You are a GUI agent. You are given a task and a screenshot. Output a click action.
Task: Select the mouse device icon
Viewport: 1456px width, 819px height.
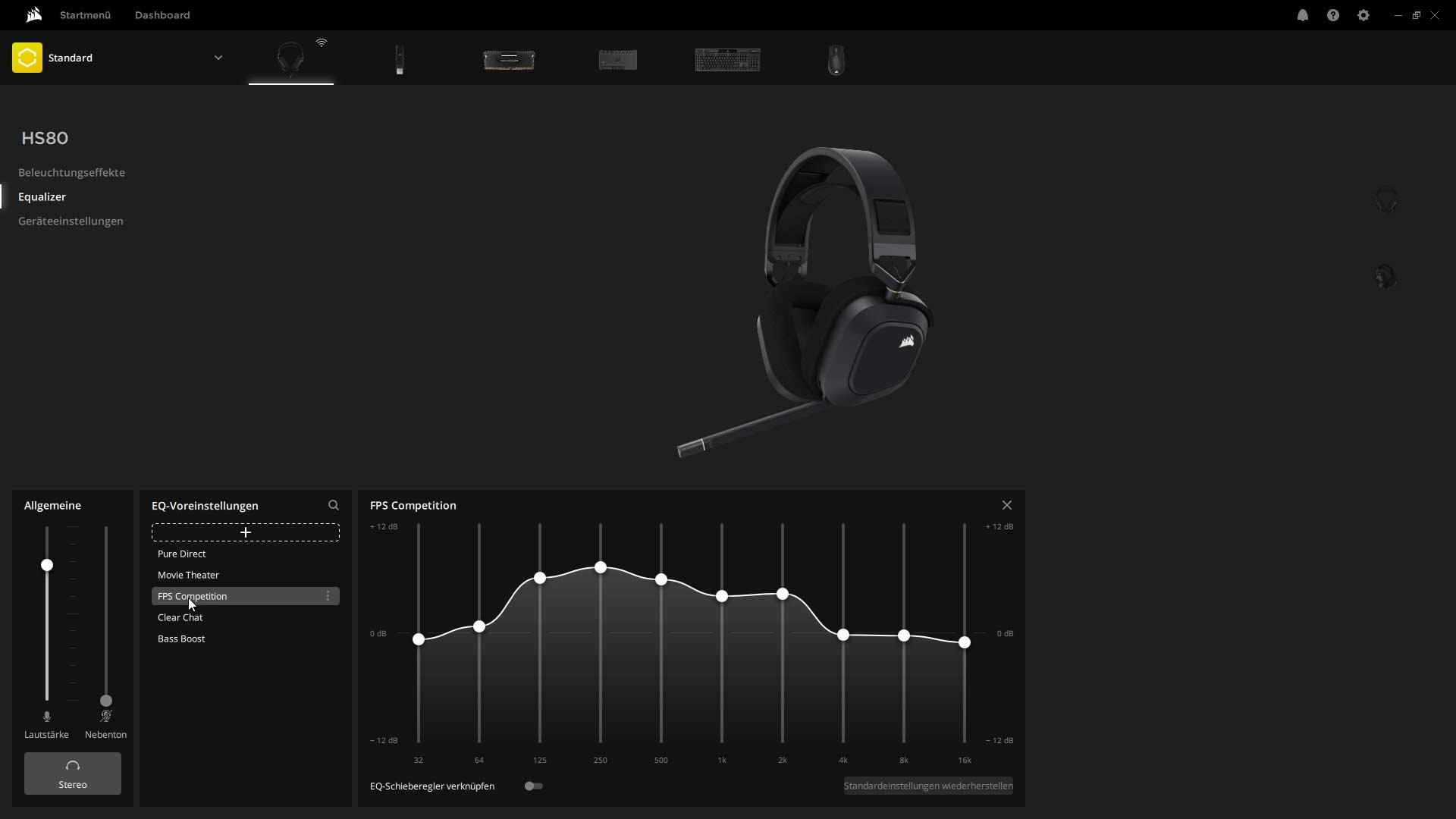836,60
